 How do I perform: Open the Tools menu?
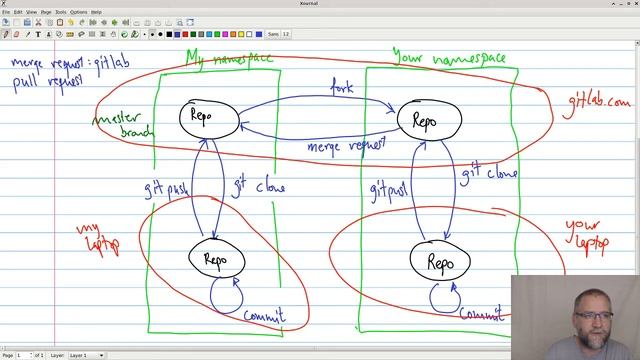(60, 12)
